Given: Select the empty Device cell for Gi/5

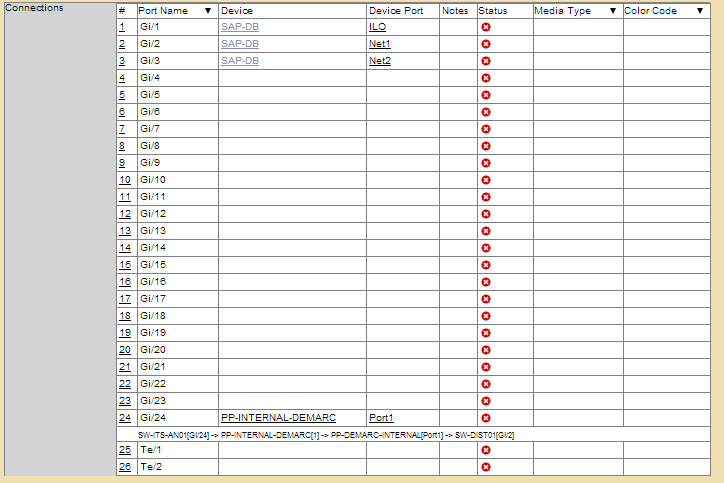Looking at the screenshot, I should tap(292, 95).
